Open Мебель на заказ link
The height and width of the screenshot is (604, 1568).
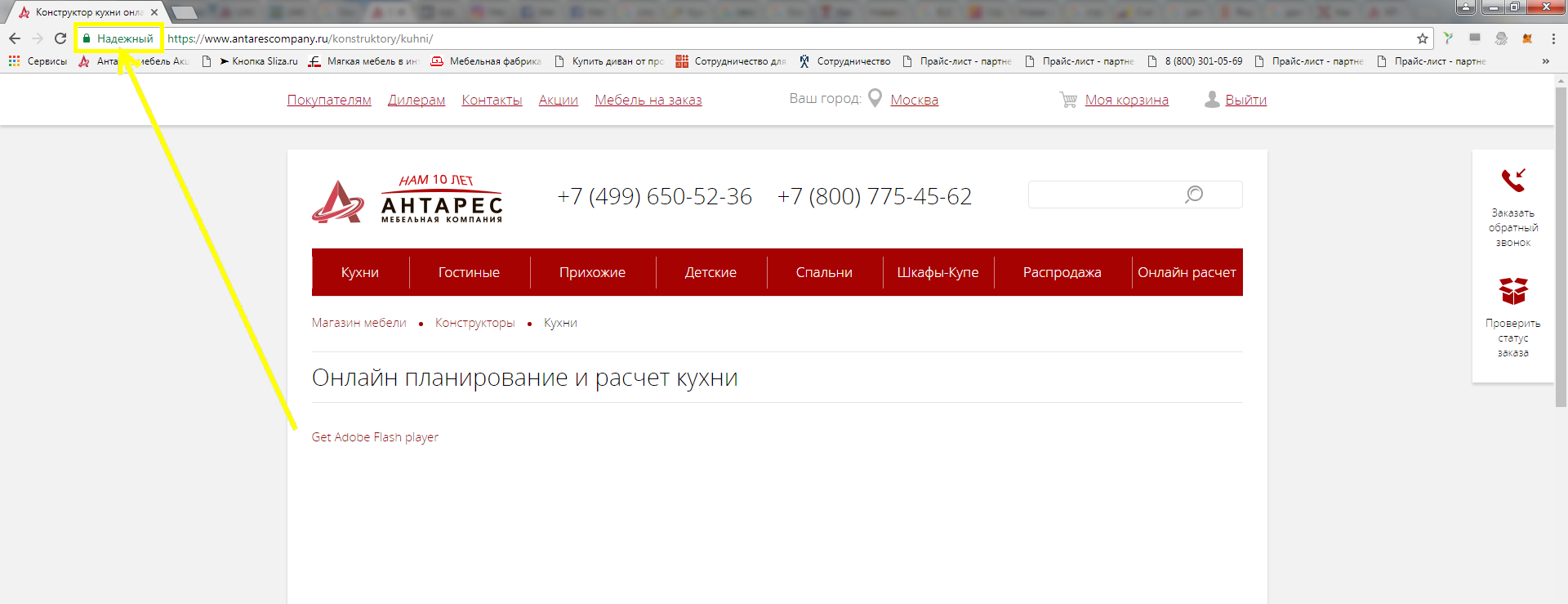(x=648, y=100)
